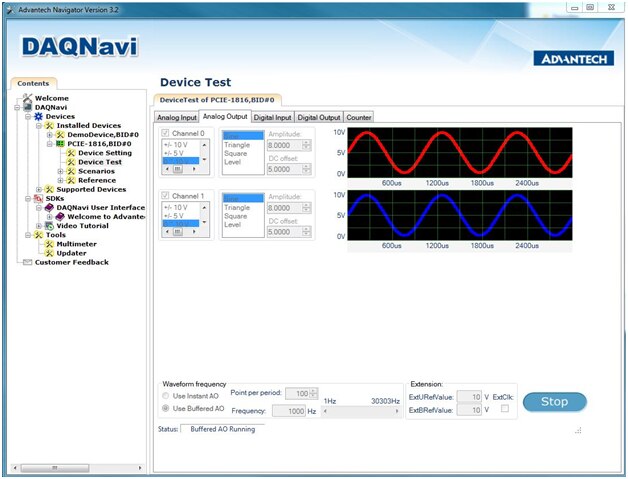Expand the Supported Devices node
Screen dimensions: 628x479
tap(39, 189)
